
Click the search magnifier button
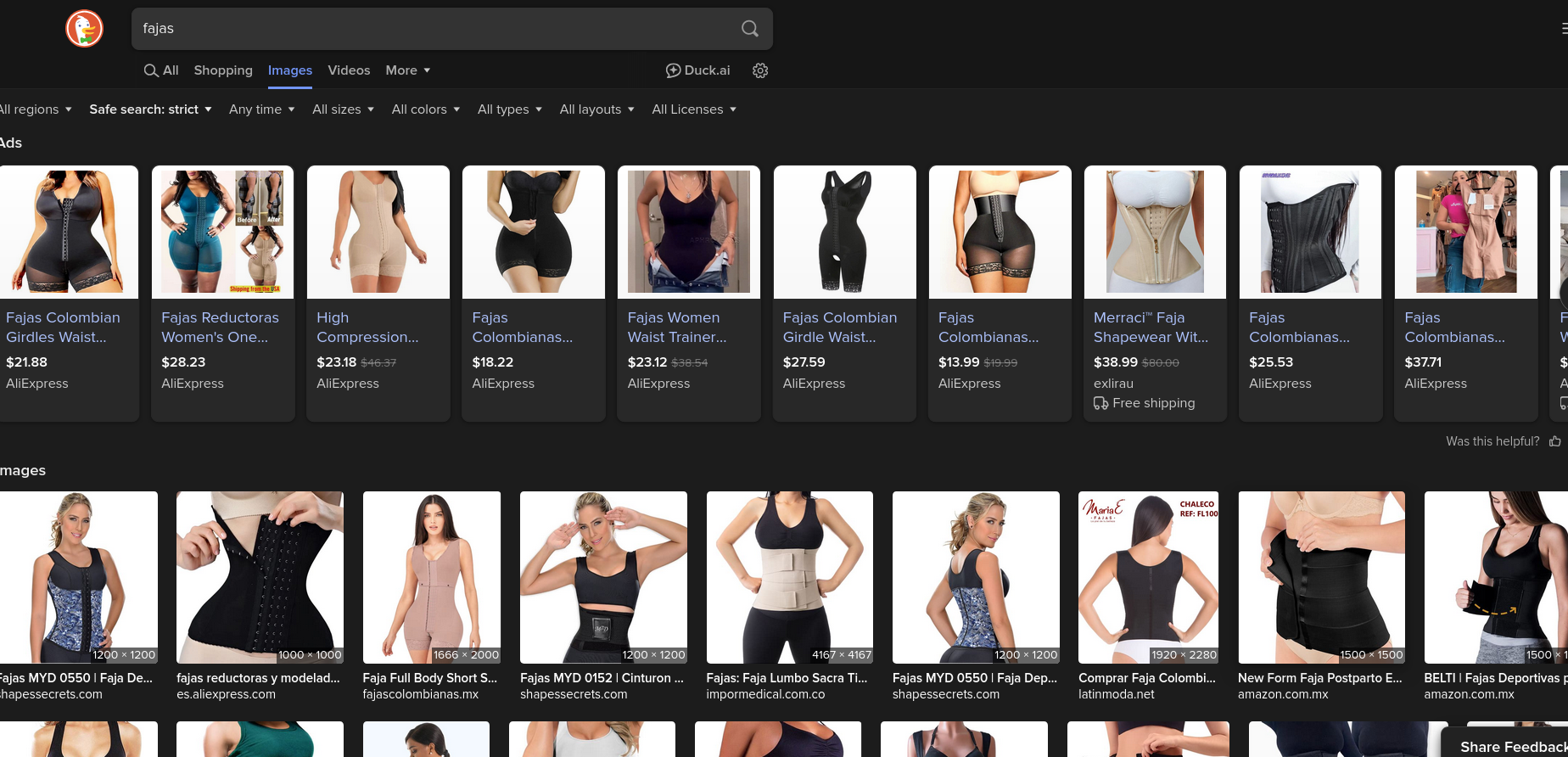750,29
